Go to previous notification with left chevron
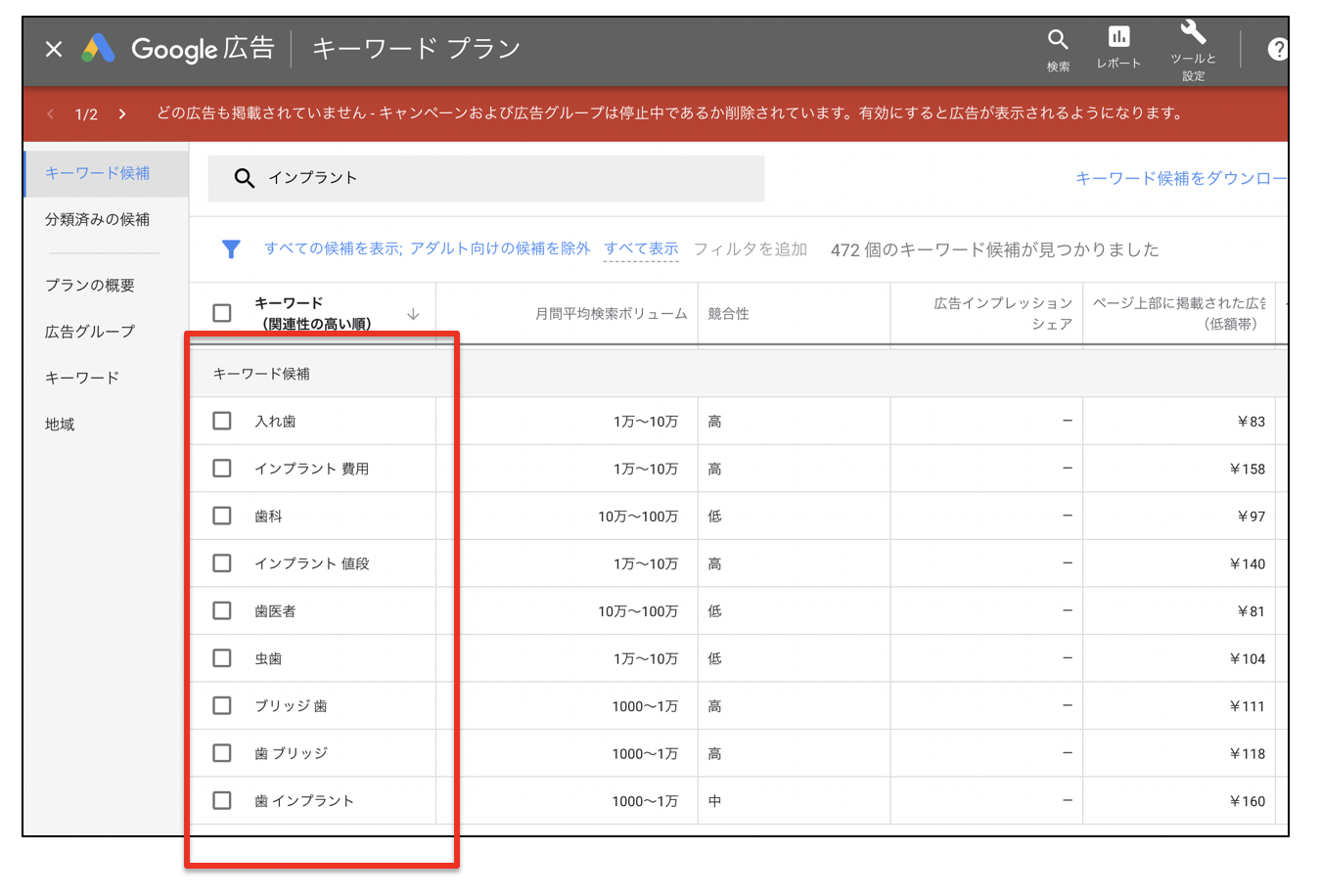1321x896 pixels. pyautogui.click(x=51, y=114)
